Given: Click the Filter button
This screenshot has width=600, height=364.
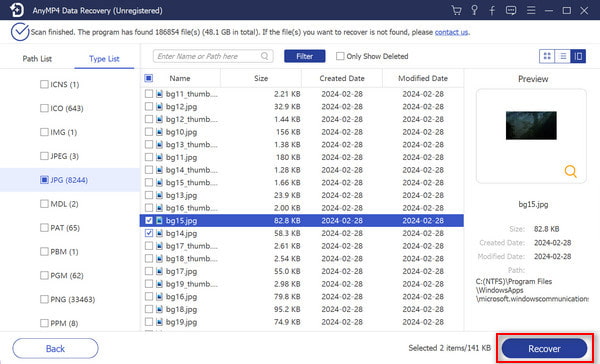Looking at the screenshot, I should (305, 56).
